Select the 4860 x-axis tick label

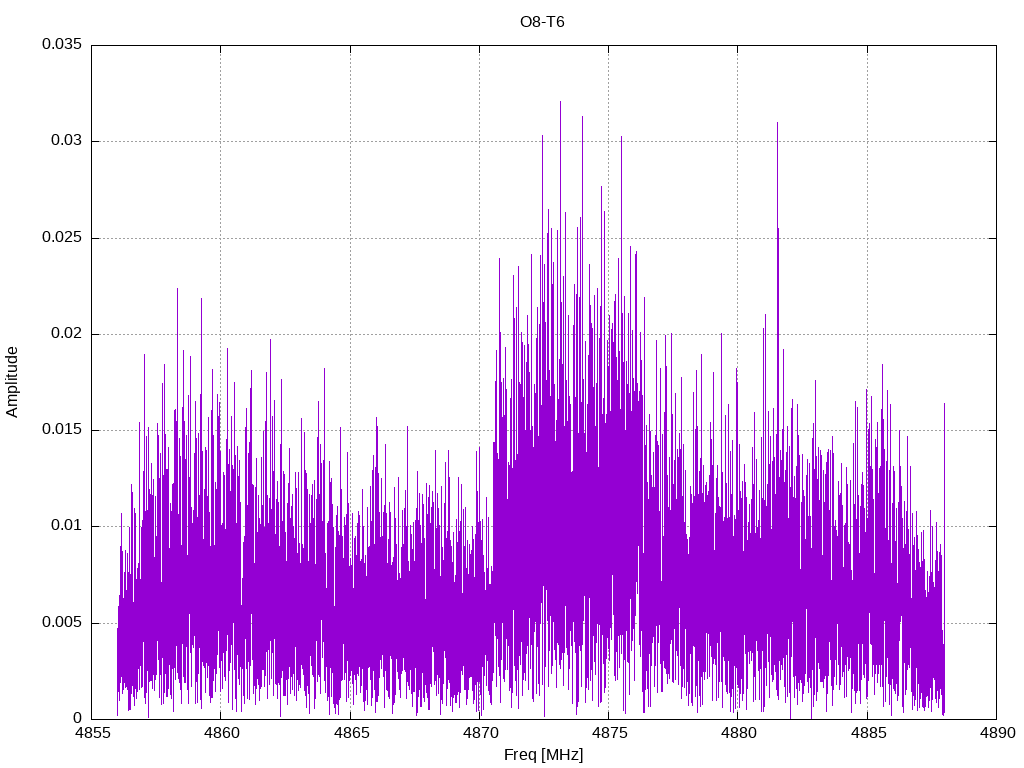pyautogui.click(x=221, y=733)
